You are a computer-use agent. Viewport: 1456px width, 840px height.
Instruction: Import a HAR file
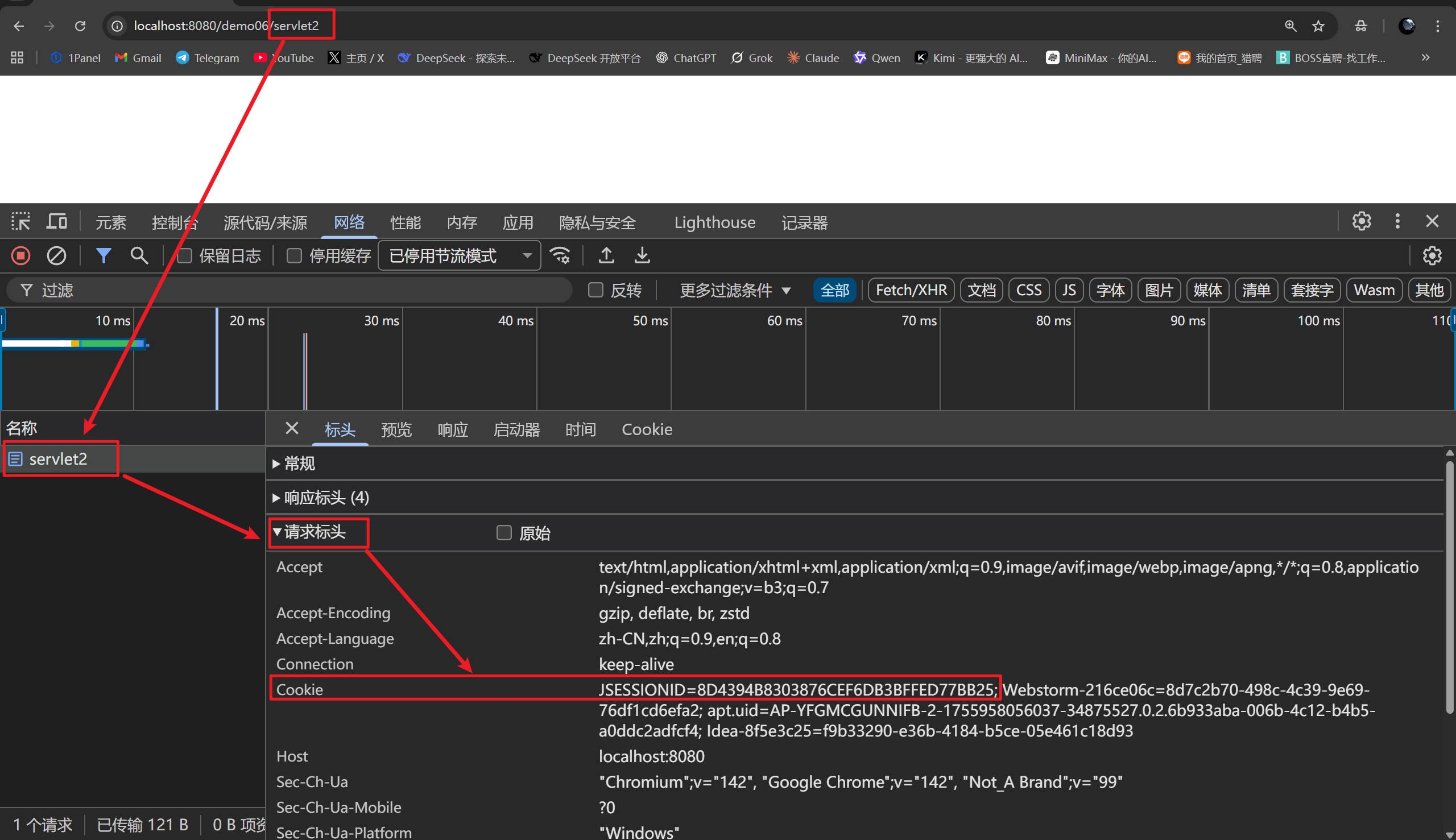pyautogui.click(x=606, y=255)
